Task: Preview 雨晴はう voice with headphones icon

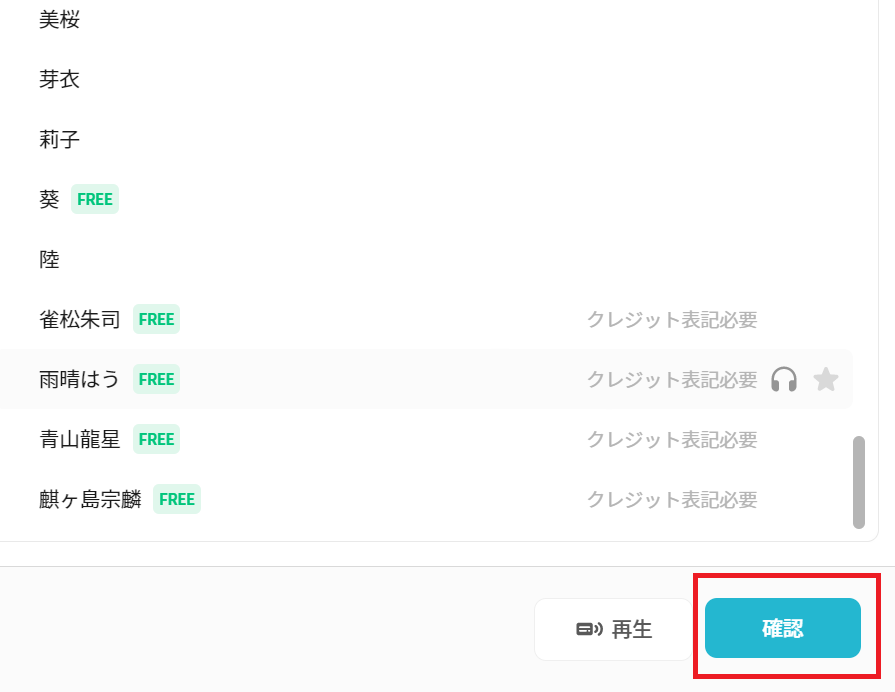Action: [x=784, y=379]
